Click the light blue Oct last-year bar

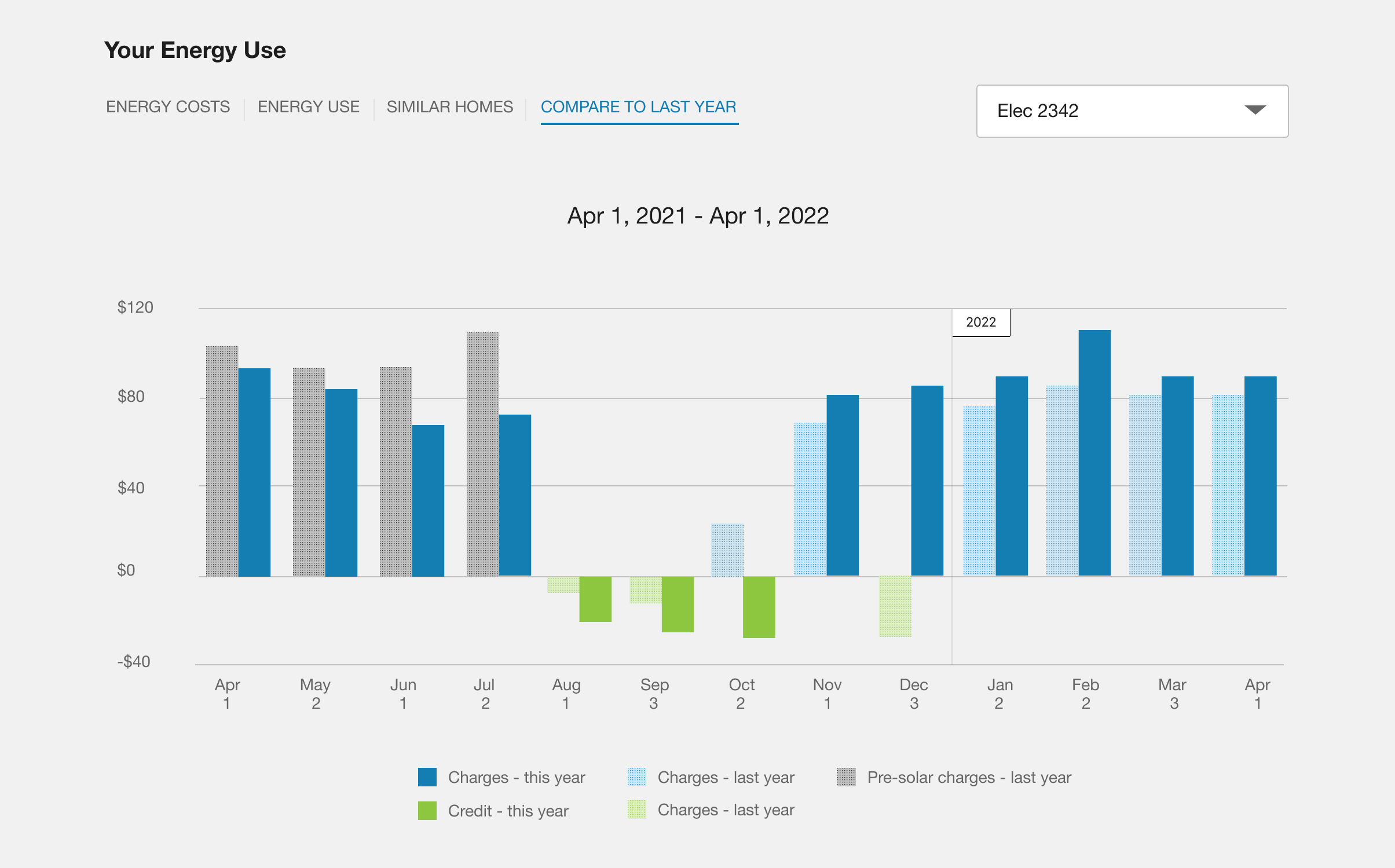tap(727, 550)
